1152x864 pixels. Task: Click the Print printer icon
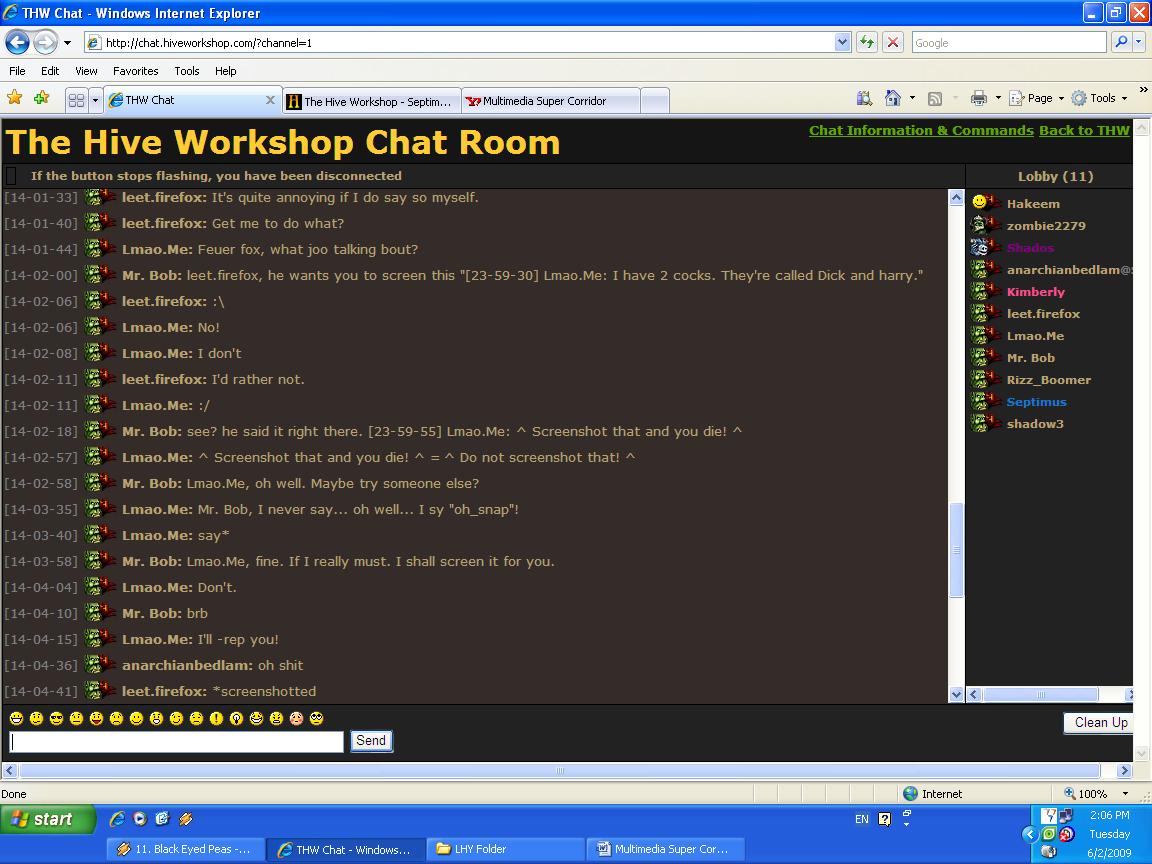[979, 98]
